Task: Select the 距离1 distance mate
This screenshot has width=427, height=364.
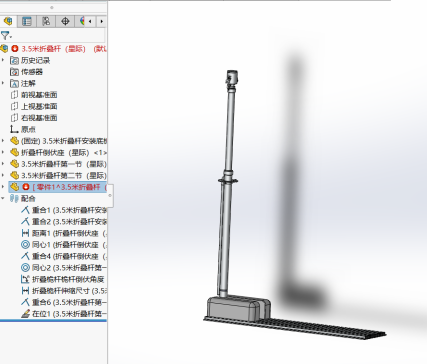Action: pos(69,233)
